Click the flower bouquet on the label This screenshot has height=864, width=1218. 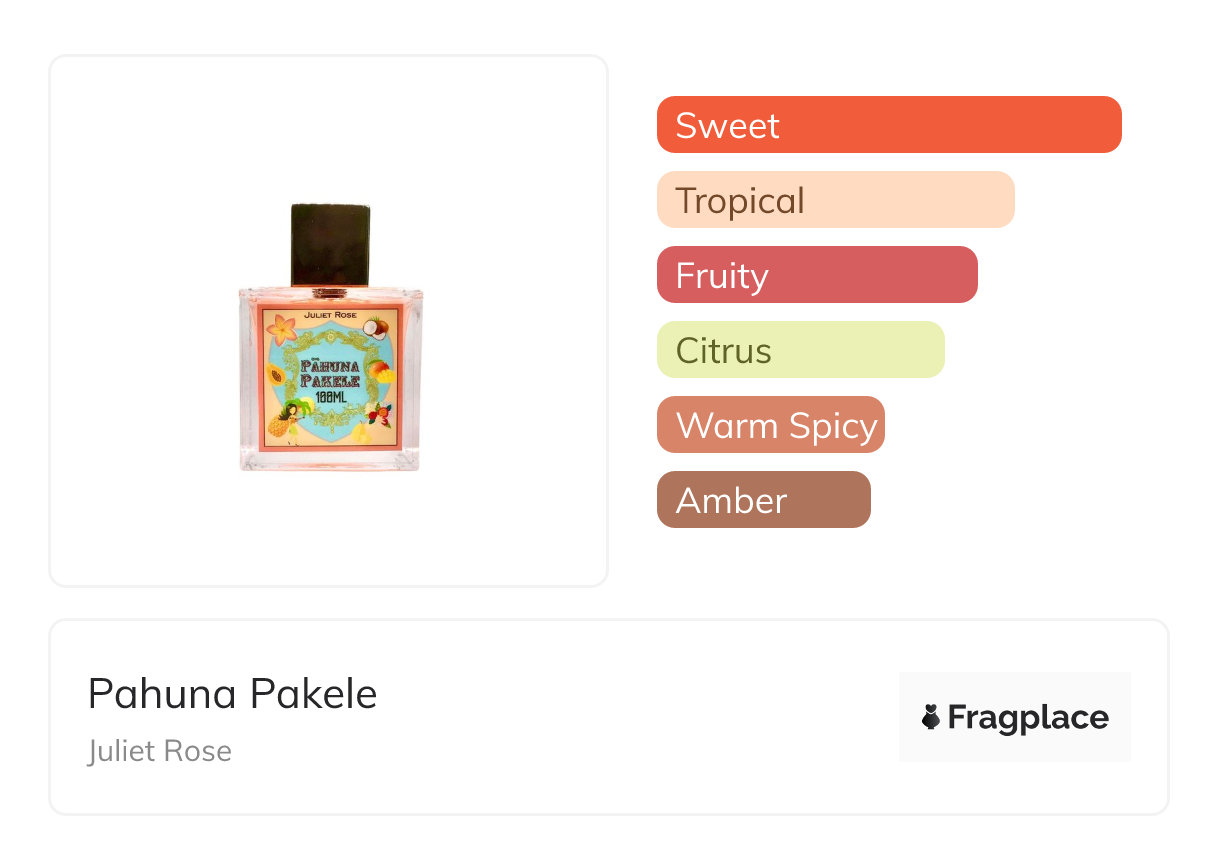[380, 415]
